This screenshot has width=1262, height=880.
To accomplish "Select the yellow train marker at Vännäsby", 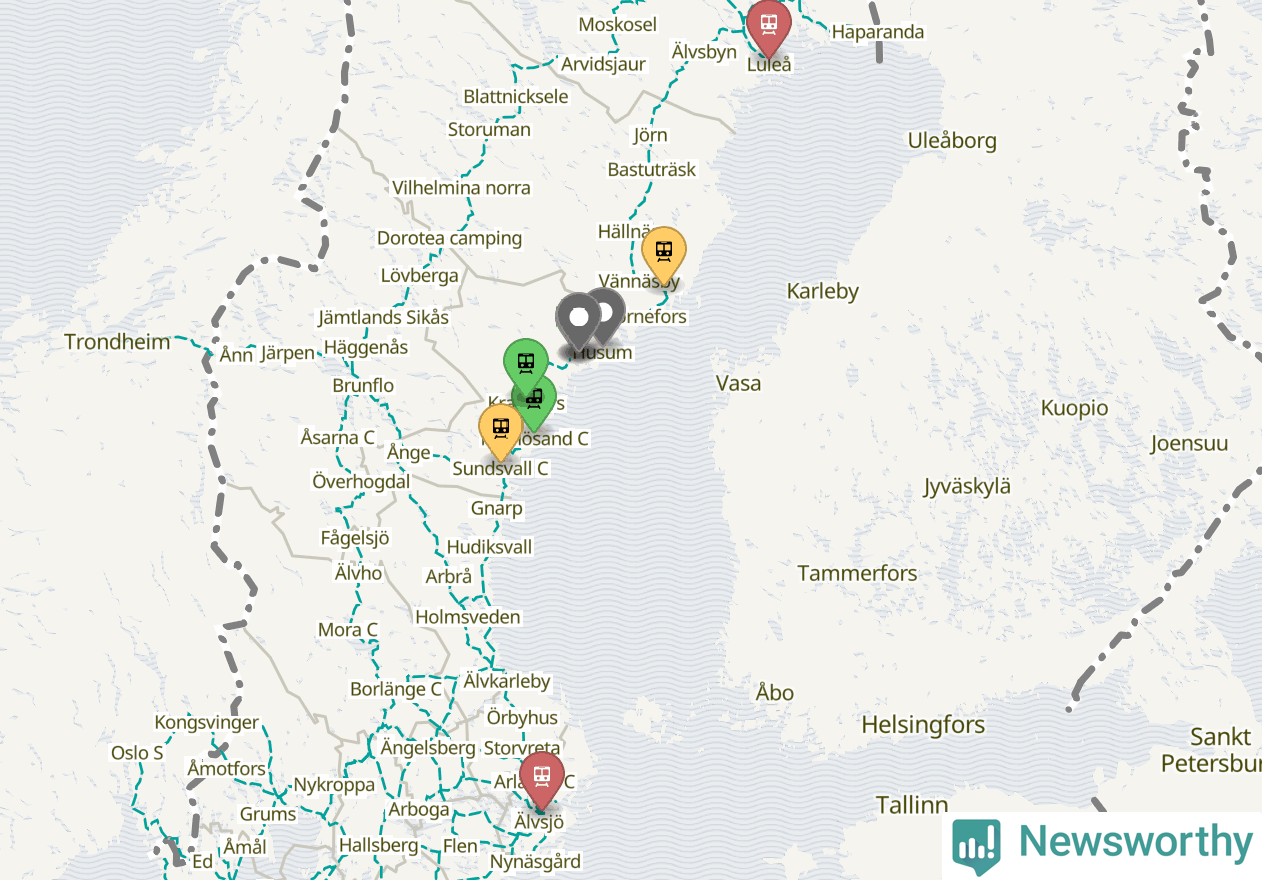I will pyautogui.click(x=664, y=254).
